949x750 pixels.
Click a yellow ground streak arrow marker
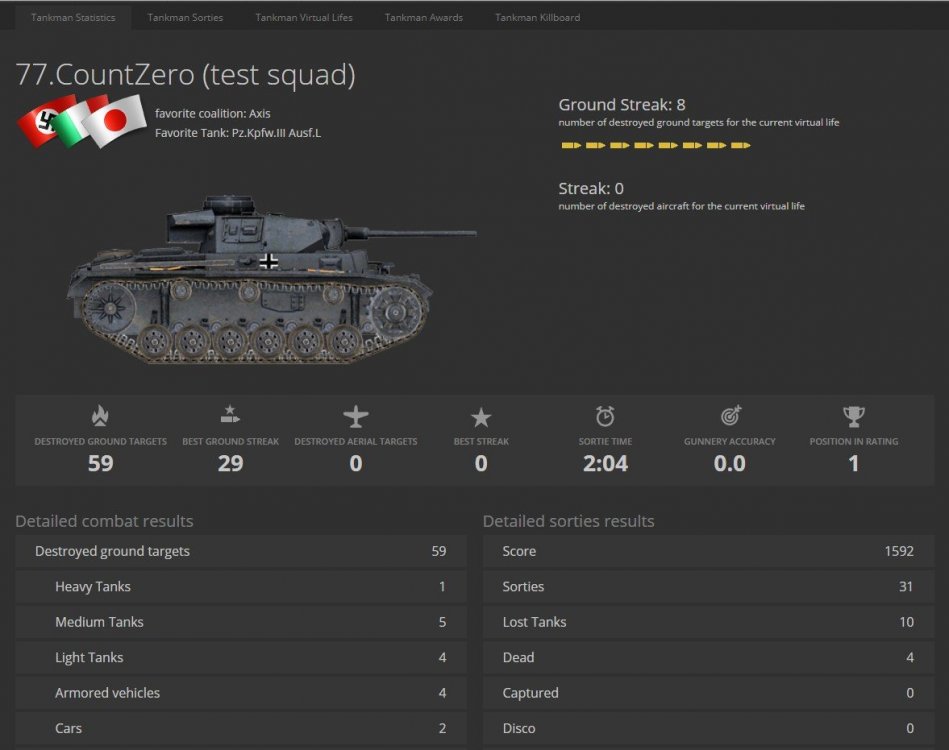(x=572, y=145)
